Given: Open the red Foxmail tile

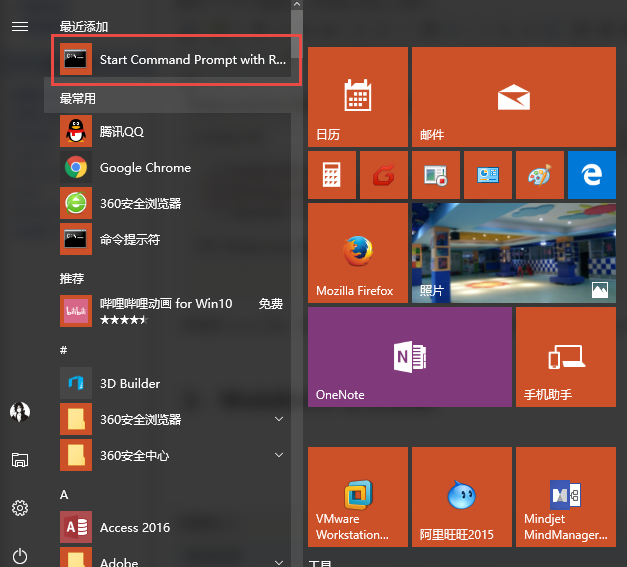Looking at the screenshot, I should 384,175.
